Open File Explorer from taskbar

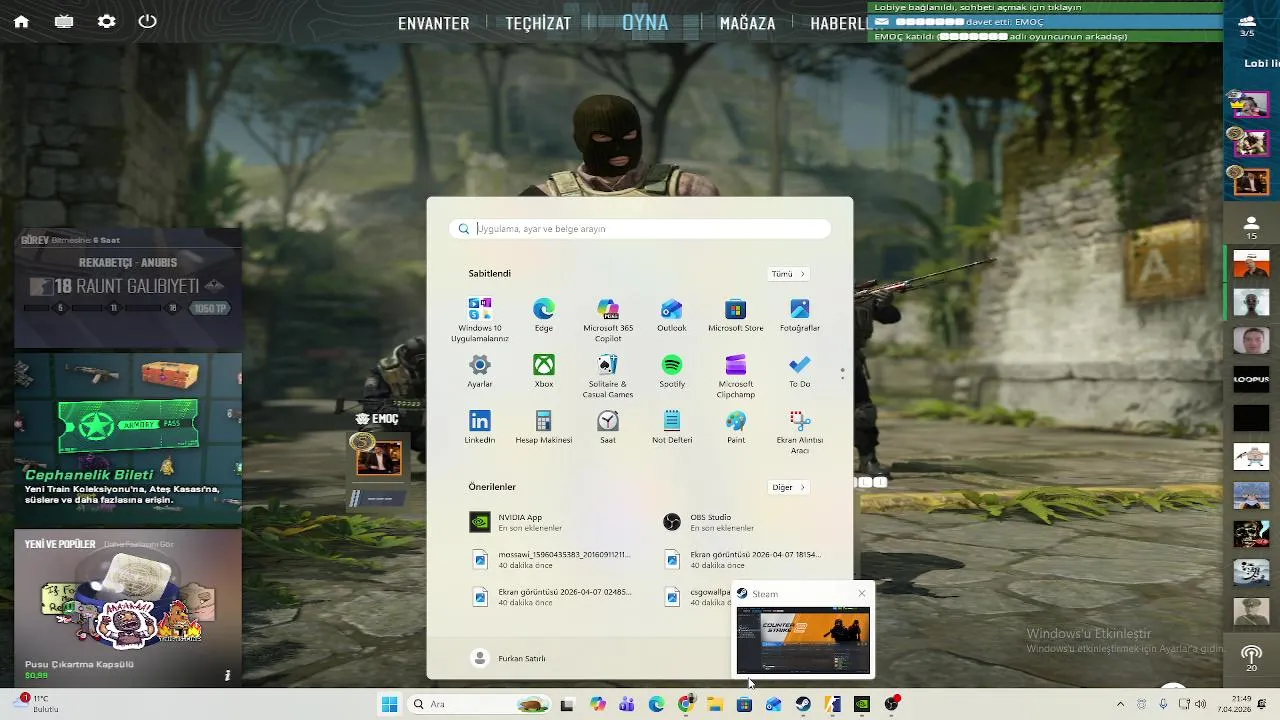coord(715,704)
